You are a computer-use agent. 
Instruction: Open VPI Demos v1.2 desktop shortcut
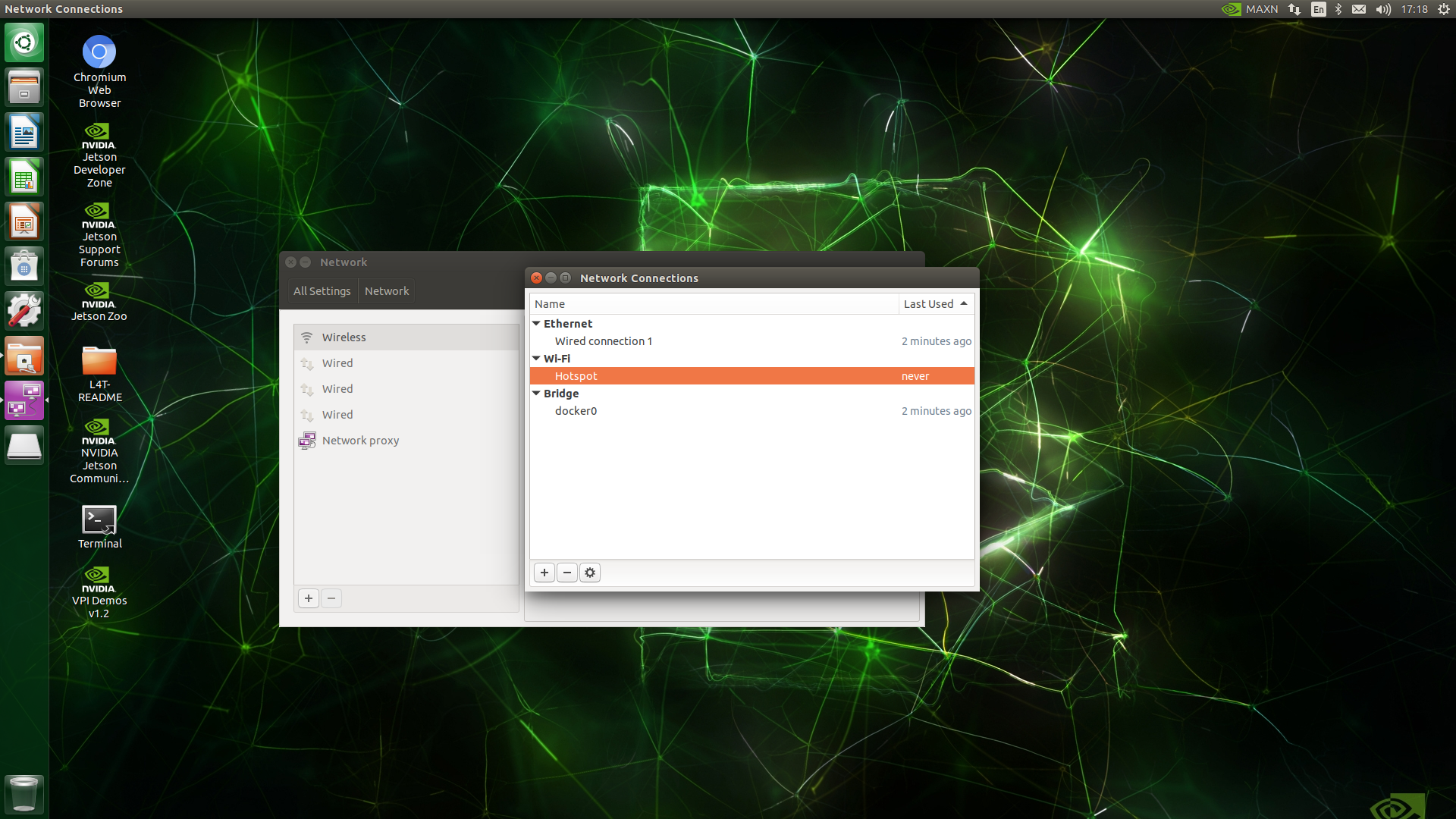click(x=99, y=592)
